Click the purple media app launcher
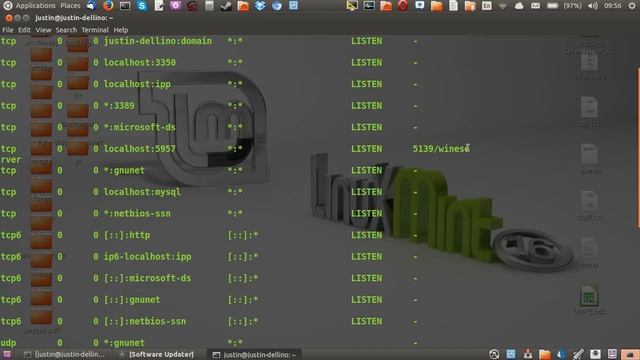Image resolution: width=640 pixels, height=360 pixels. [x=176, y=6]
